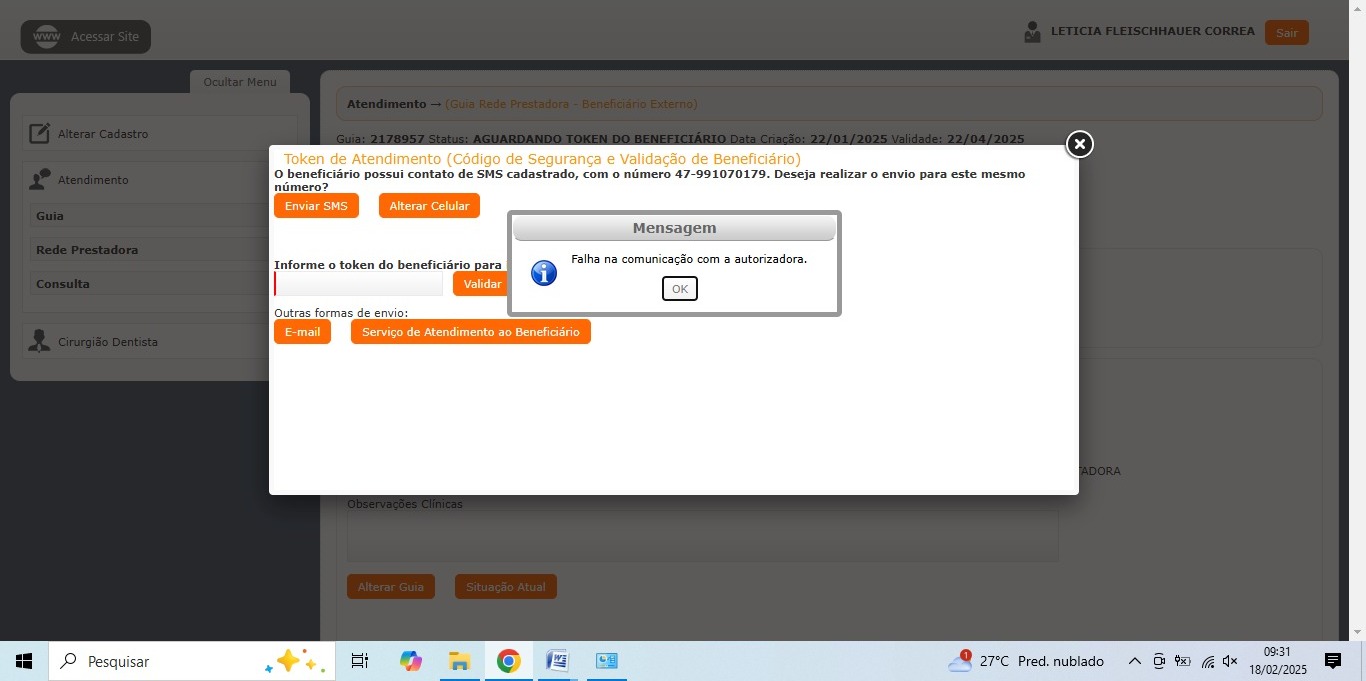Image resolution: width=1366 pixels, height=681 pixels.
Task: Click the "Outras formas de envio:" label
Action: (x=341, y=313)
